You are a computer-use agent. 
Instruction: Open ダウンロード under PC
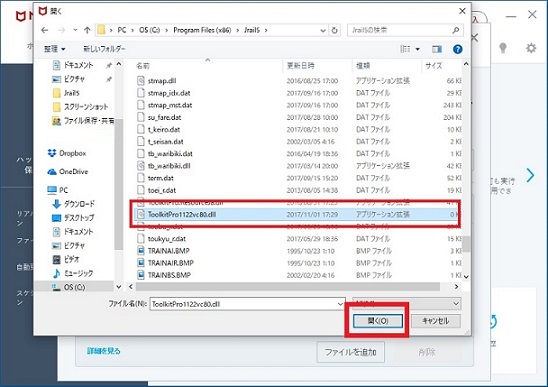(x=79, y=204)
